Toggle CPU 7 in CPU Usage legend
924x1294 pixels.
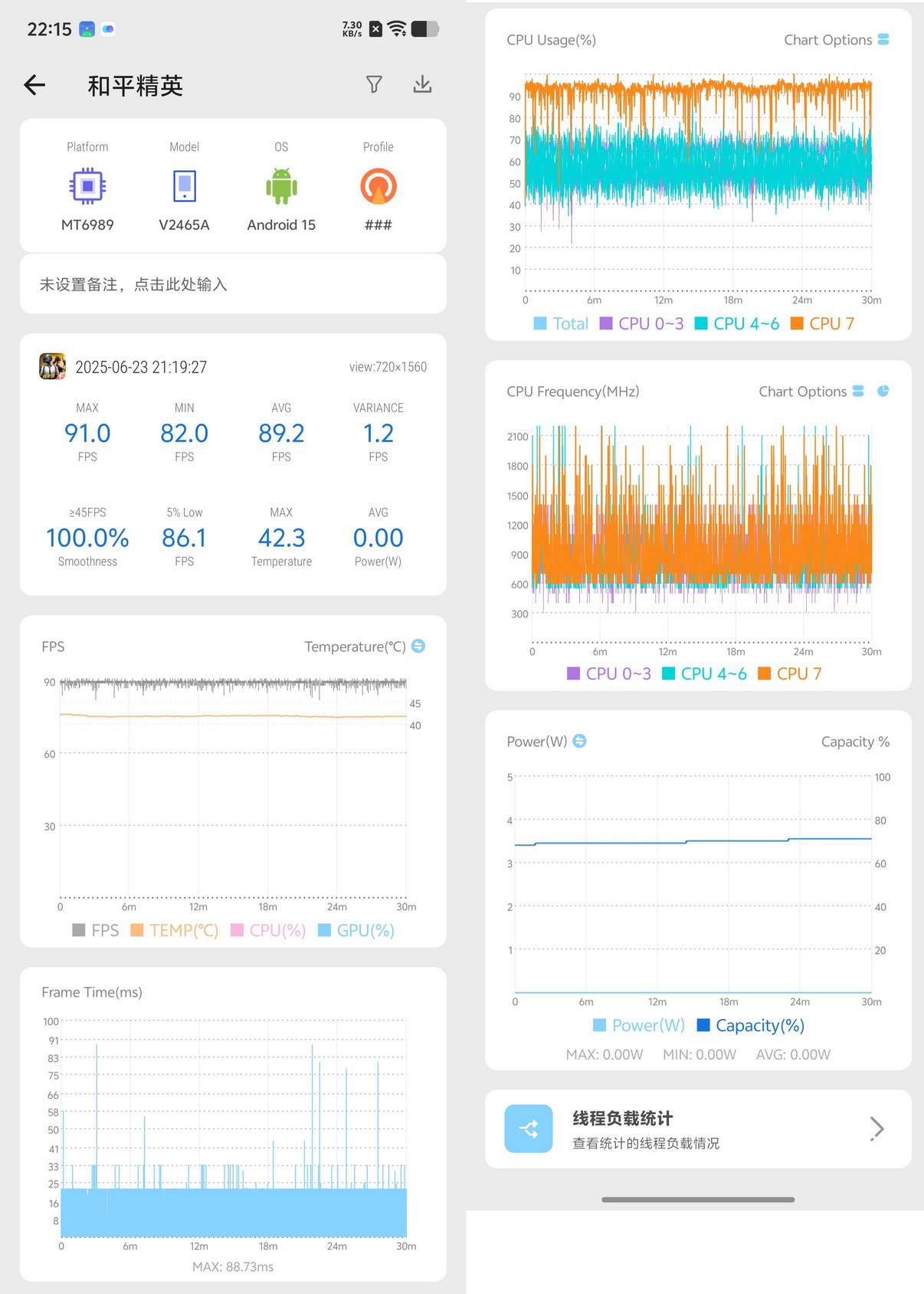click(x=822, y=323)
